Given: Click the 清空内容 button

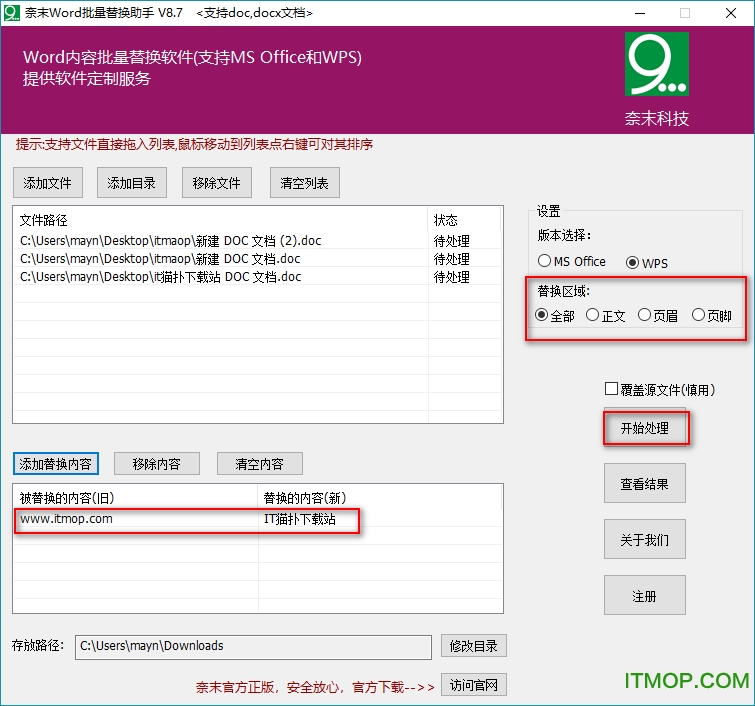Looking at the screenshot, I should (x=260, y=464).
